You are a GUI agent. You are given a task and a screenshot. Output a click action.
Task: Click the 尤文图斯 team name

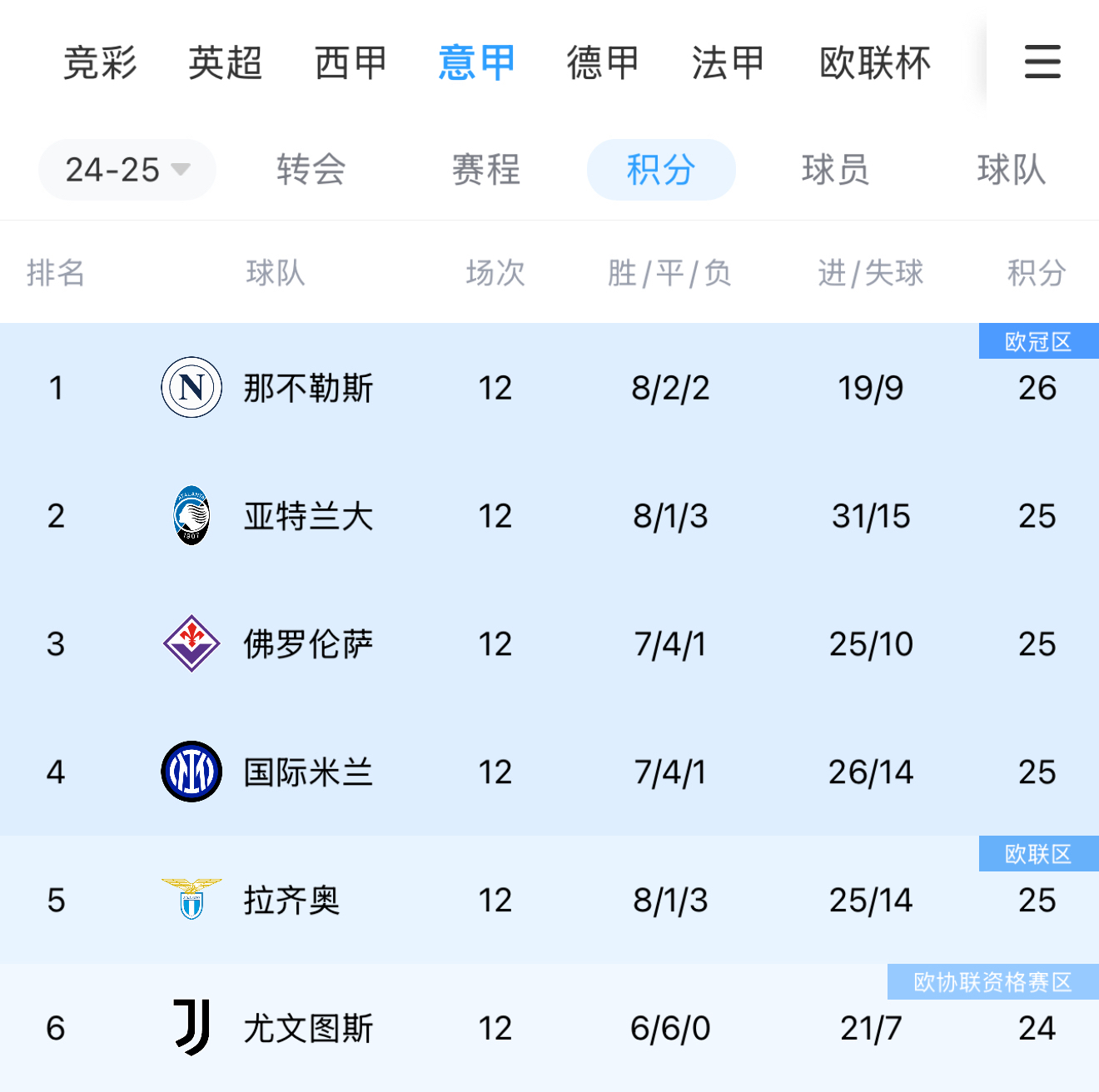click(310, 1029)
